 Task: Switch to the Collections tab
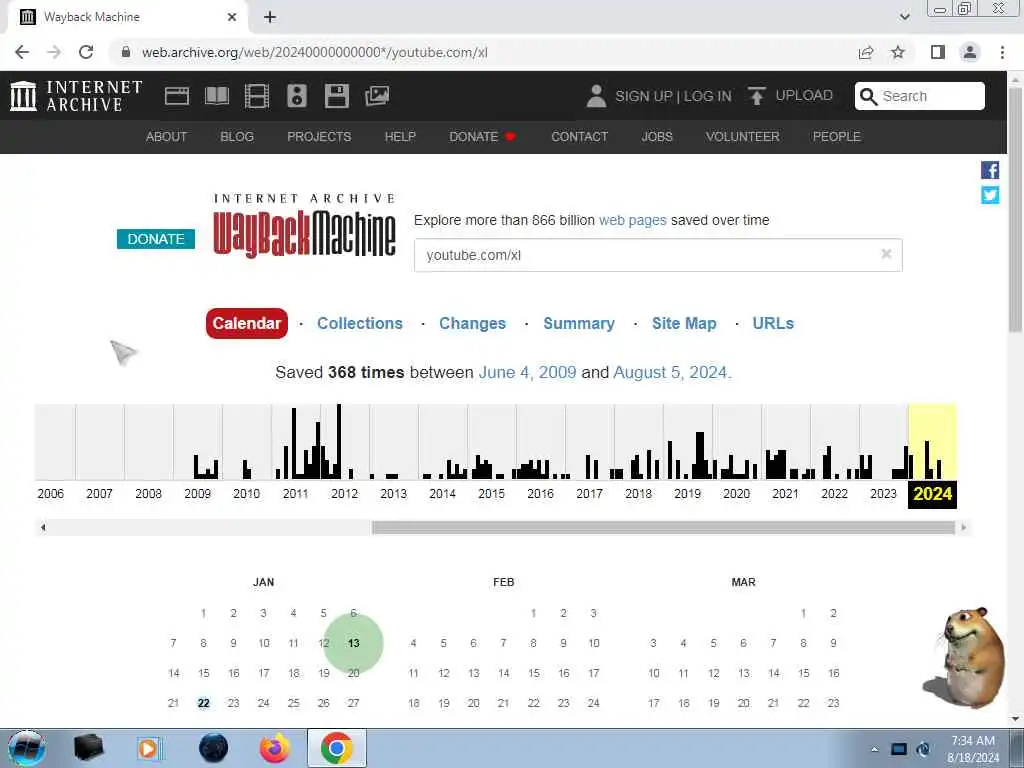(x=360, y=323)
